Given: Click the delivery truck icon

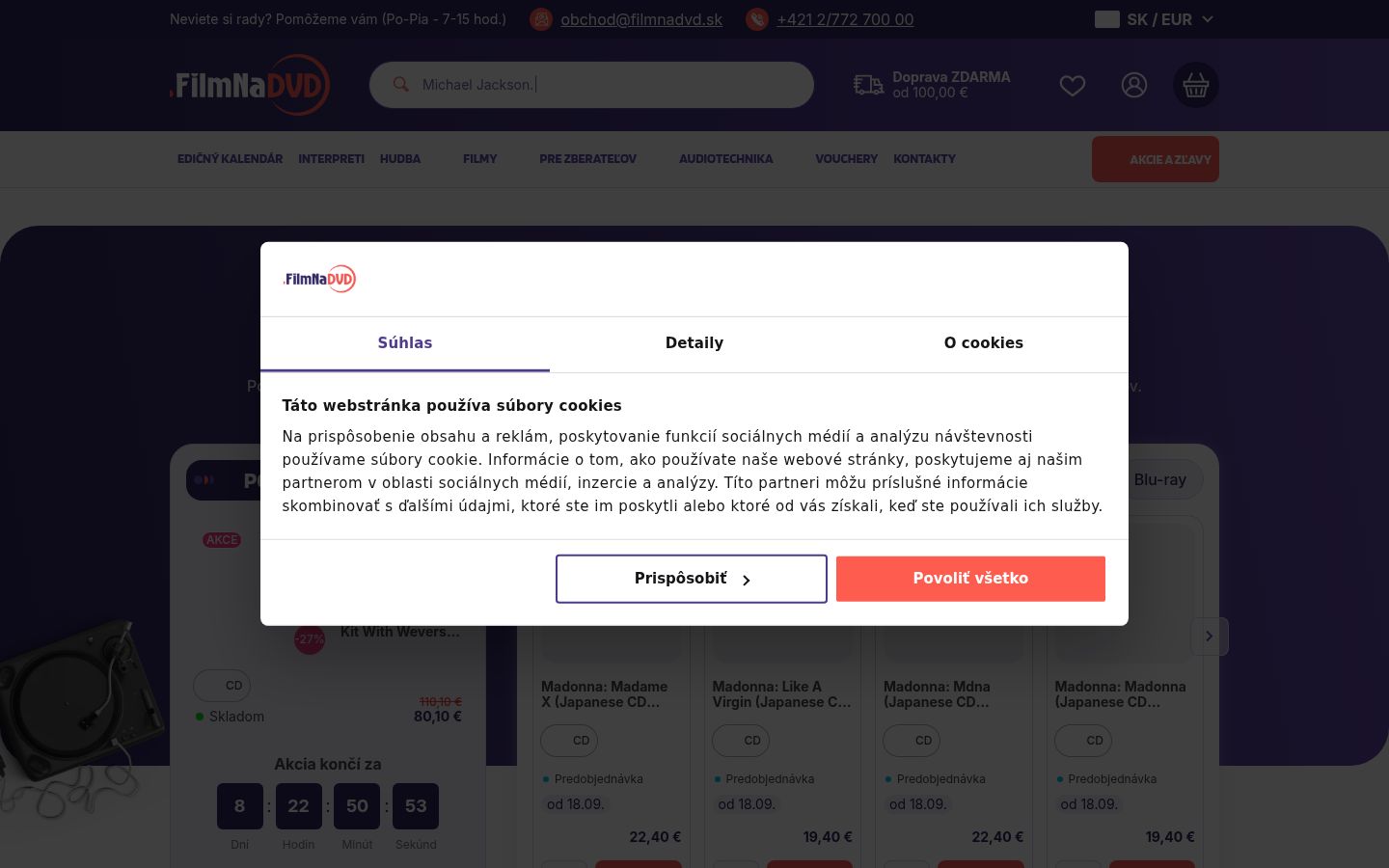Looking at the screenshot, I should click(868, 85).
